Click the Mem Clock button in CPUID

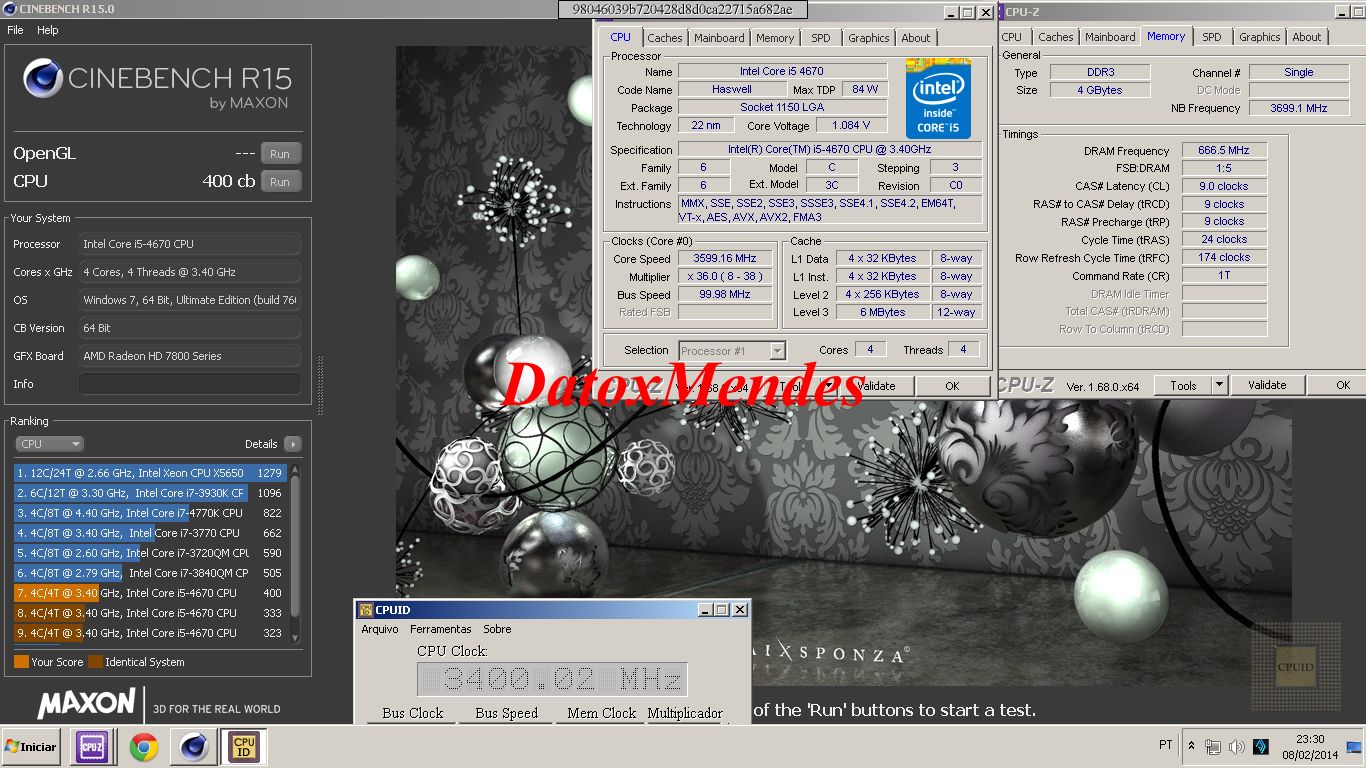coord(601,714)
